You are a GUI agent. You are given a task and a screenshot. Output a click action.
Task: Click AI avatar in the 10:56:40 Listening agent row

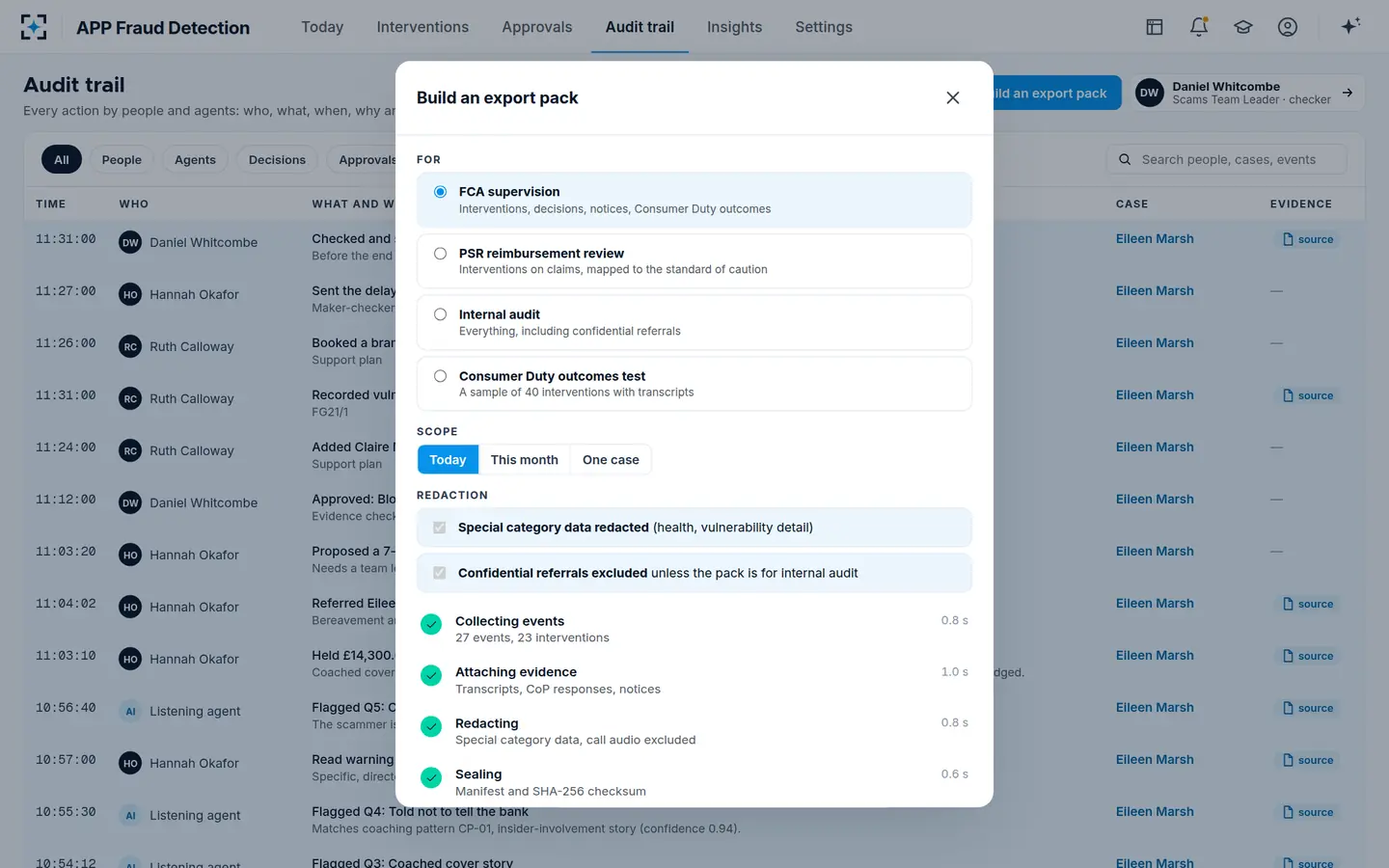coord(130,711)
